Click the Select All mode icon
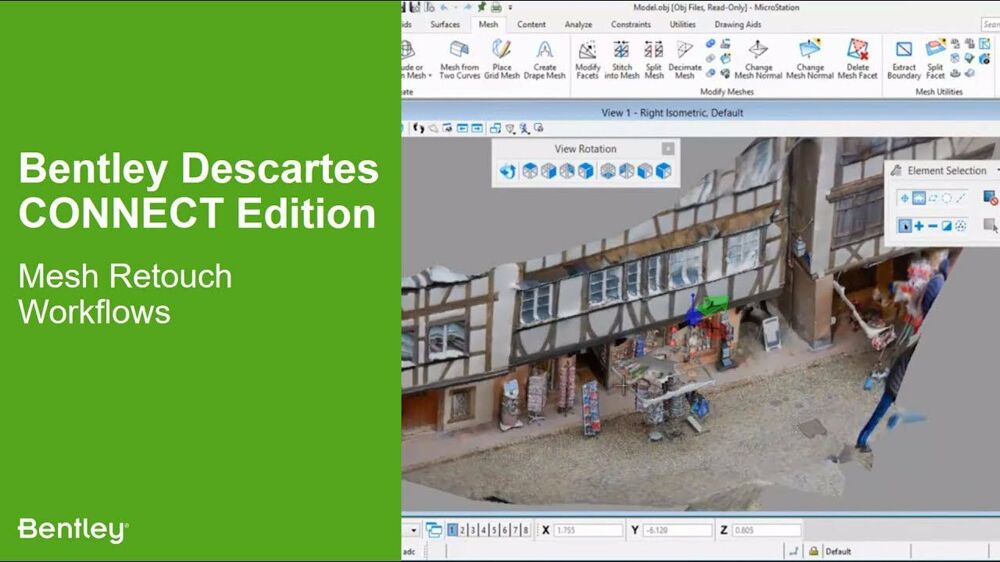The width and height of the screenshot is (1000, 562). 960,226
